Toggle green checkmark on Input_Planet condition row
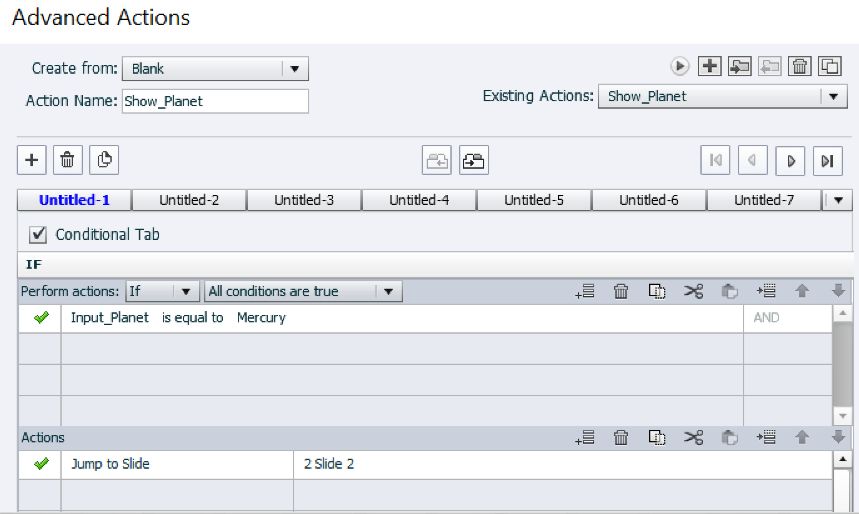The height and width of the screenshot is (514, 859). tap(41, 318)
